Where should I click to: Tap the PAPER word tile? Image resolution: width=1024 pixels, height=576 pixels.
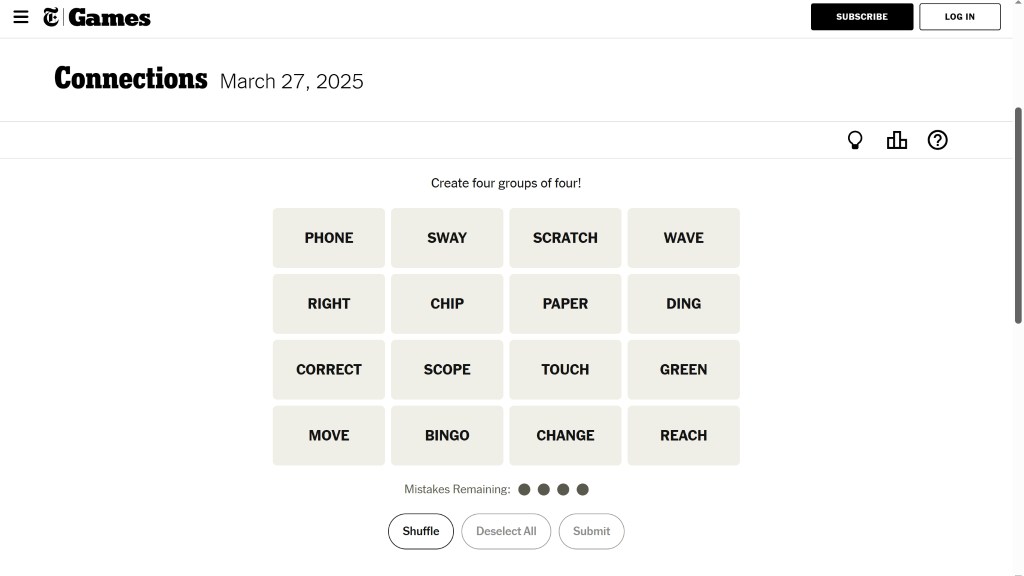tap(565, 304)
